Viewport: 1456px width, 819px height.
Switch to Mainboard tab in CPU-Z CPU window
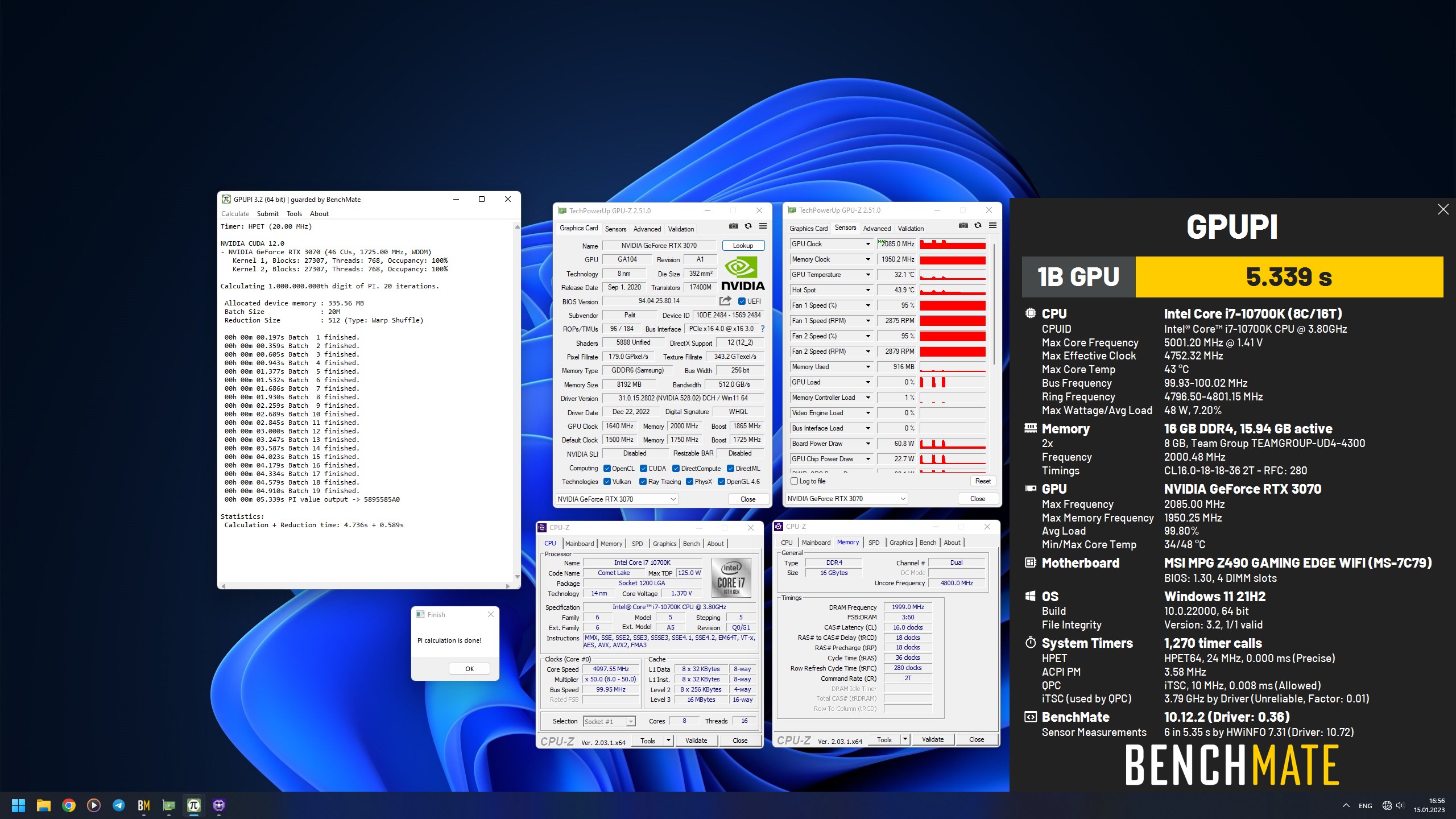point(580,544)
